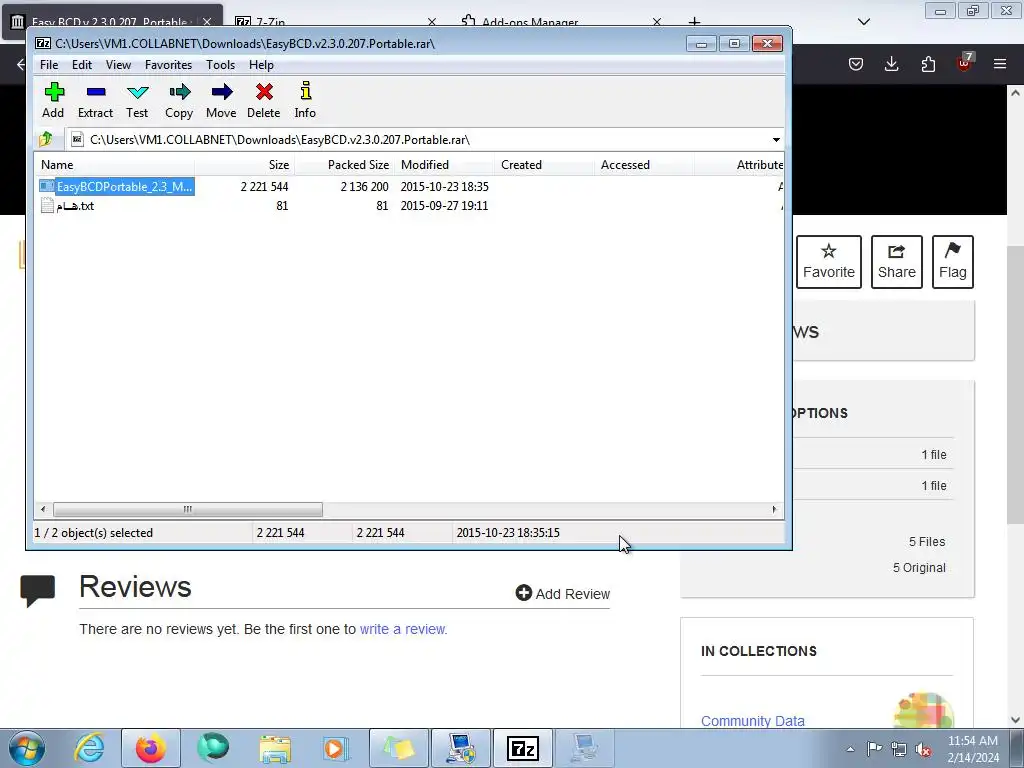This screenshot has width=1024, height=768.
Task: Select the Copy toolbar icon
Action: pyautogui.click(x=179, y=100)
